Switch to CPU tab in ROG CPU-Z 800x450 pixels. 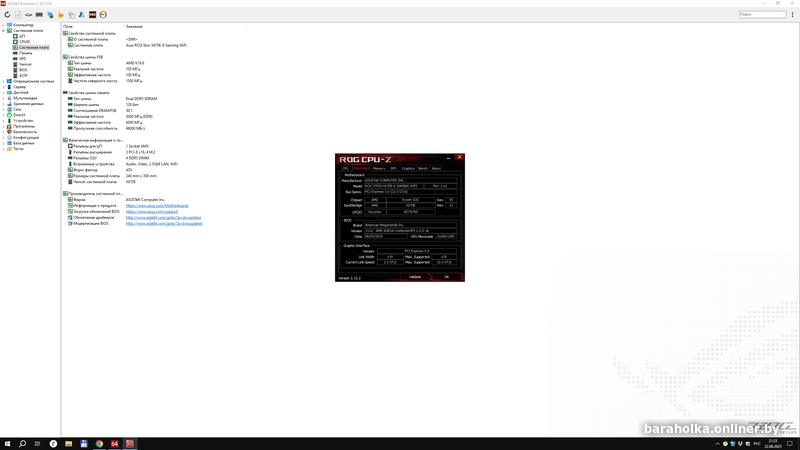(x=345, y=168)
